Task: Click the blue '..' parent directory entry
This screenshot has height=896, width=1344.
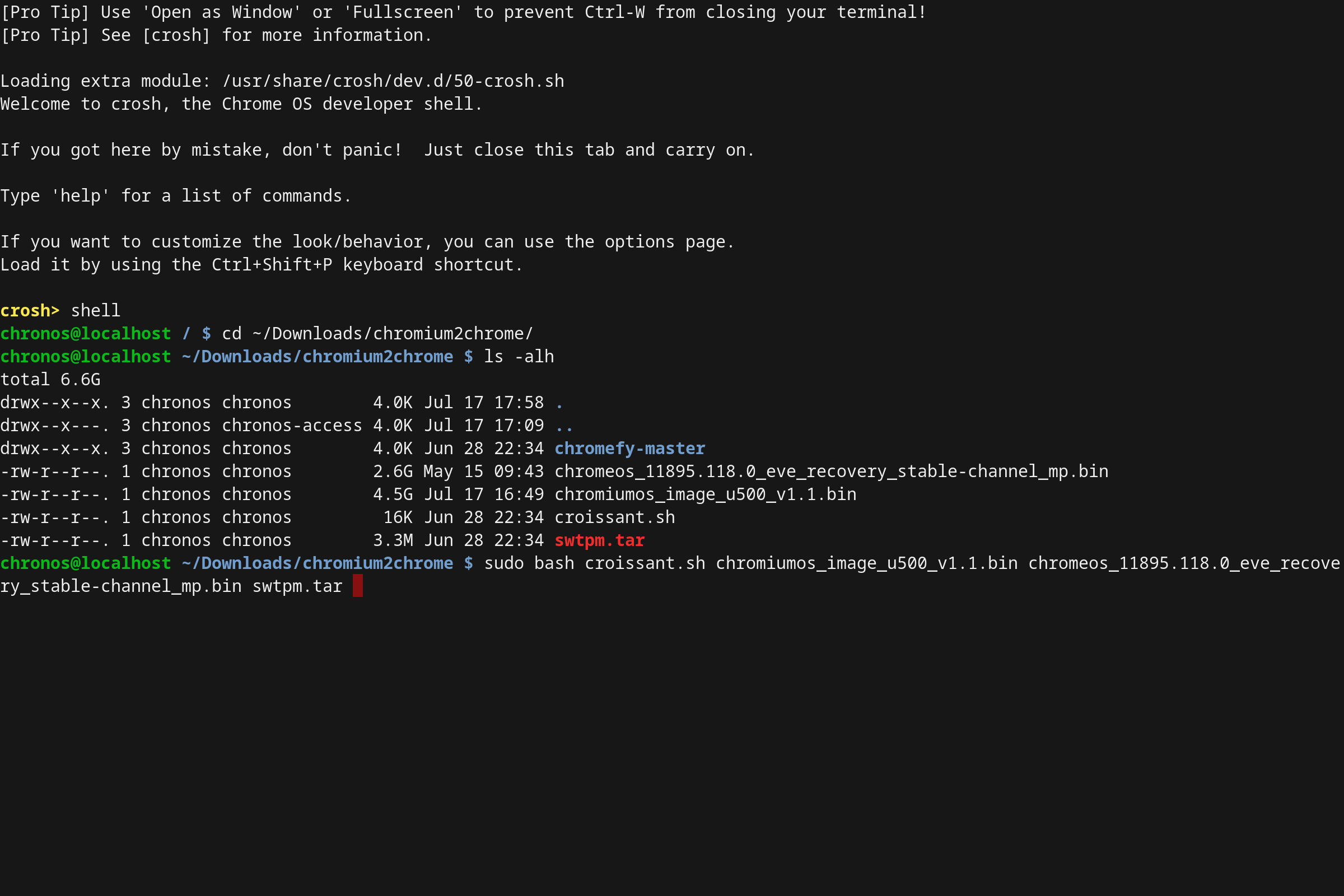Action: coord(564,427)
